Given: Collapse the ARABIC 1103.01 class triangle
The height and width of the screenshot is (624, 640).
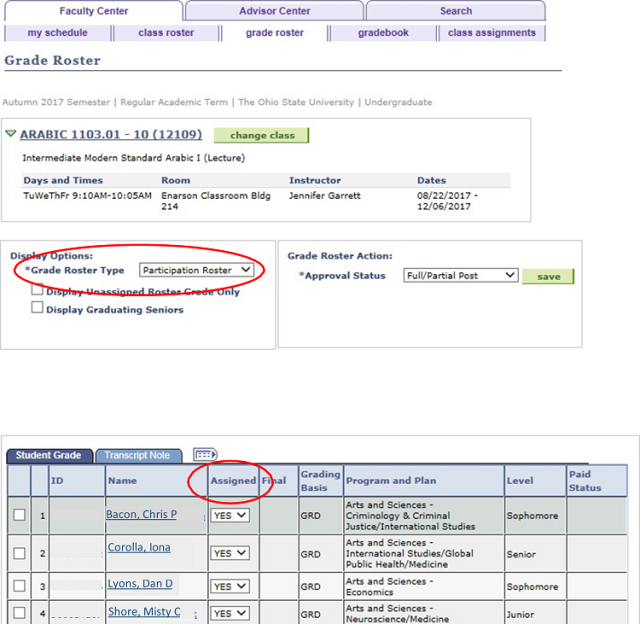Looking at the screenshot, I should (11, 133).
